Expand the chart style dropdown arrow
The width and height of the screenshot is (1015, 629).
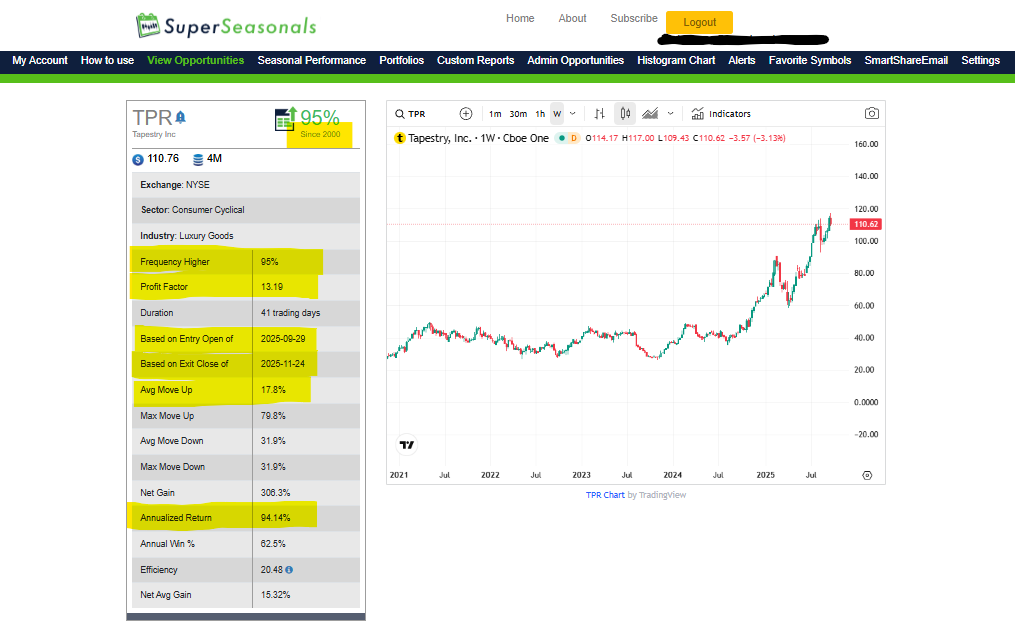coord(670,114)
